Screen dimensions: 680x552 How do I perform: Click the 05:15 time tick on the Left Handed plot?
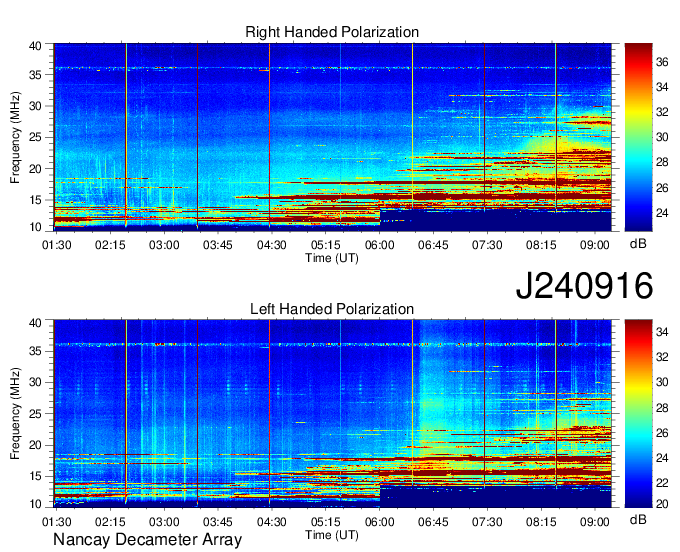[x=326, y=522]
